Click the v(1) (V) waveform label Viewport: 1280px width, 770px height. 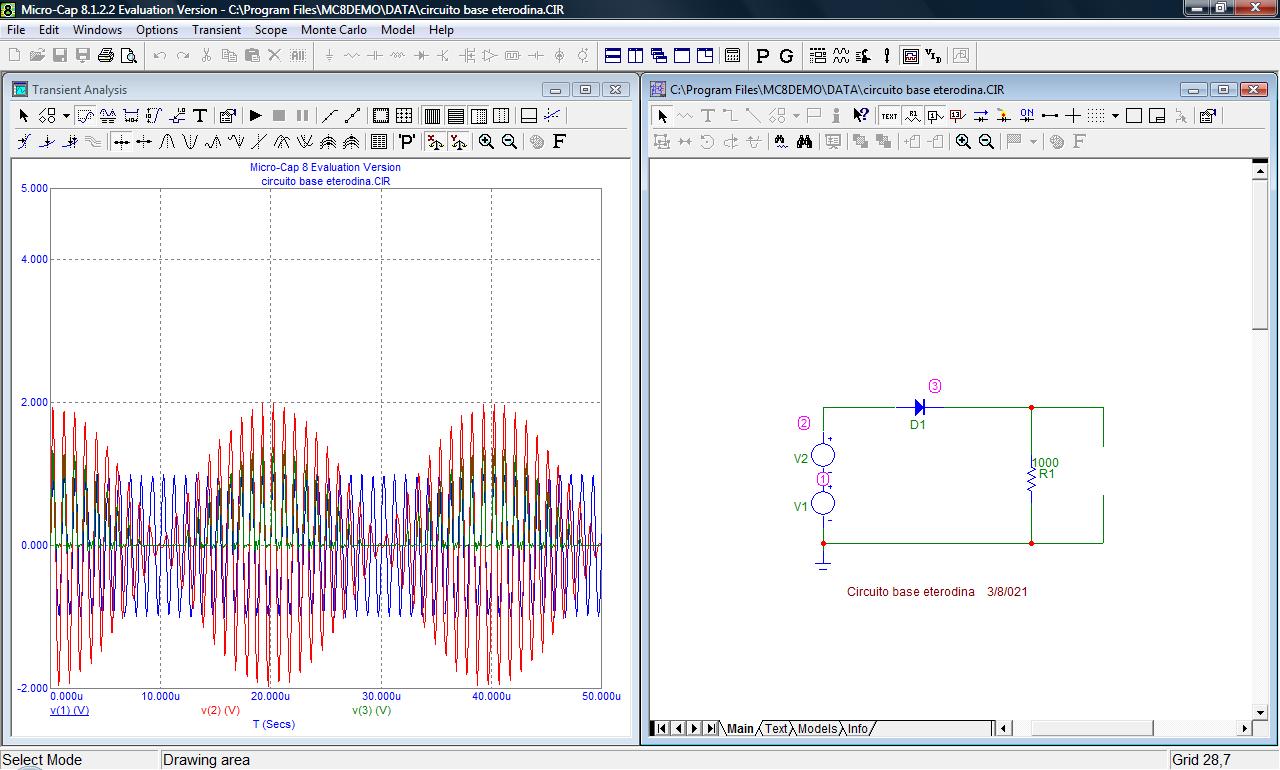coord(70,711)
